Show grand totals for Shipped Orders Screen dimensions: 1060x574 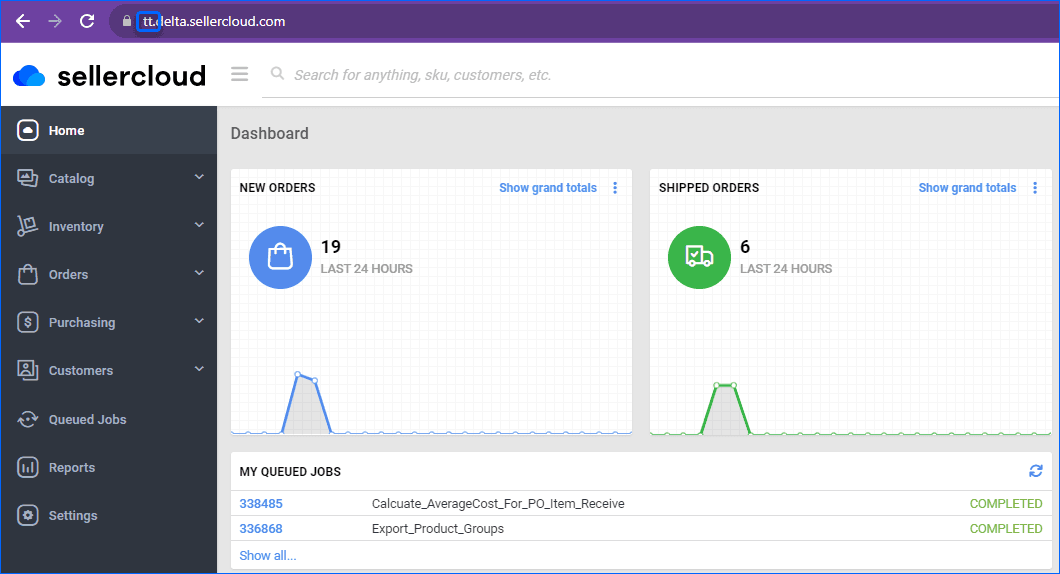967,188
